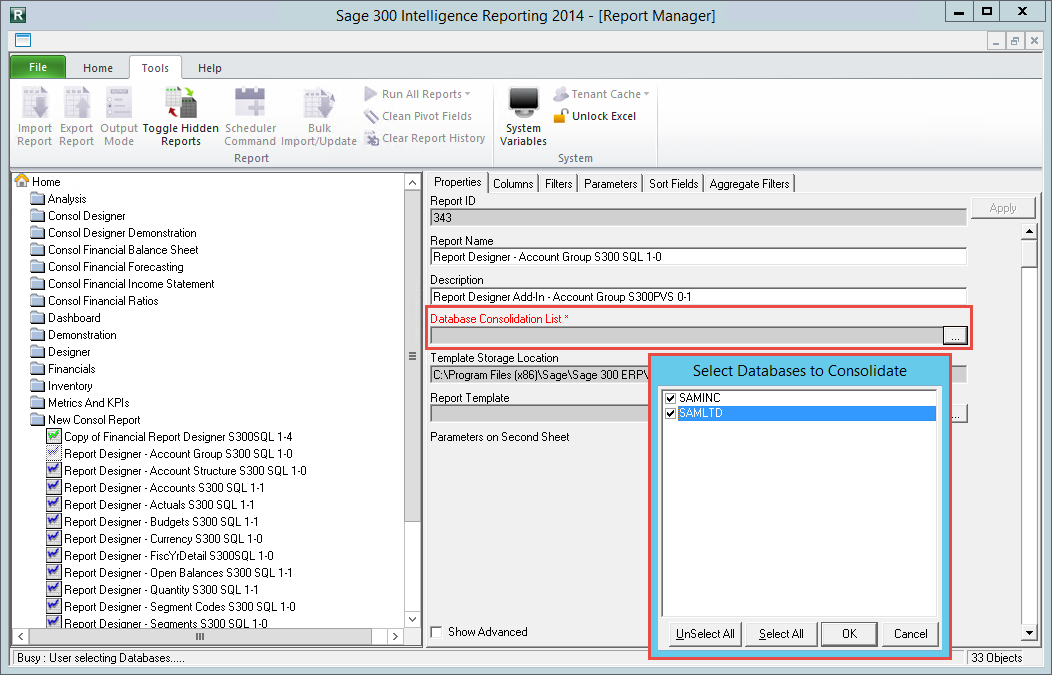This screenshot has height=675, width=1052.
Task: Open the Help ribbon tab
Action: click(210, 68)
